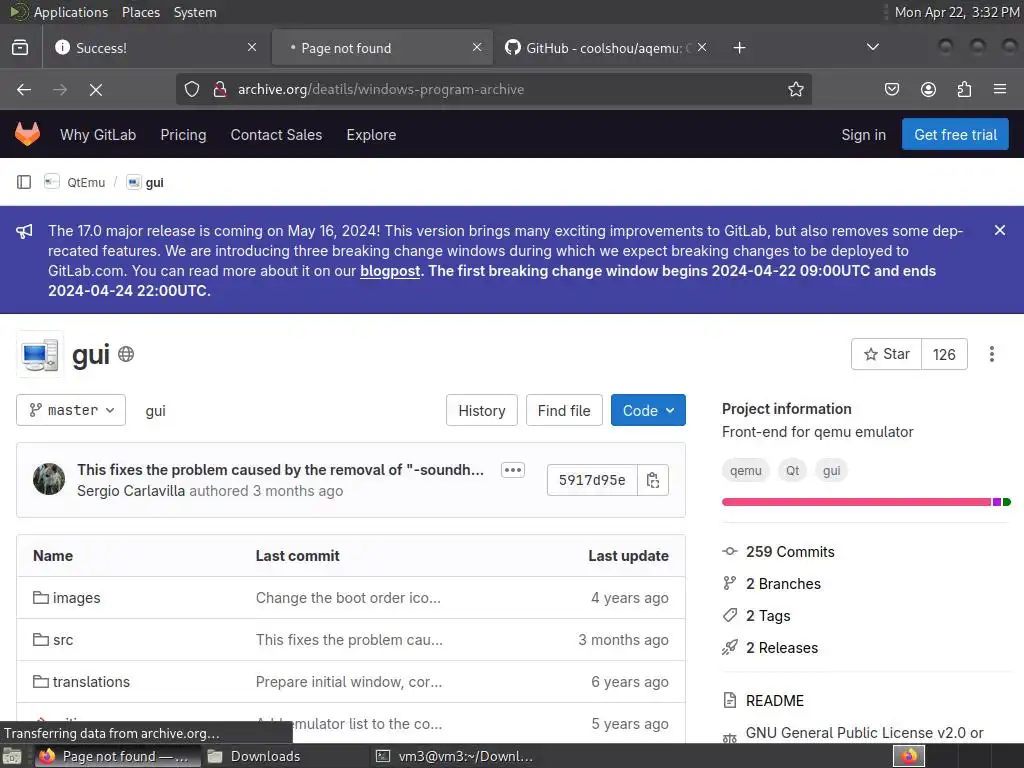Click Firefox View icon
The height and width of the screenshot is (768, 1024).
(x=20, y=48)
